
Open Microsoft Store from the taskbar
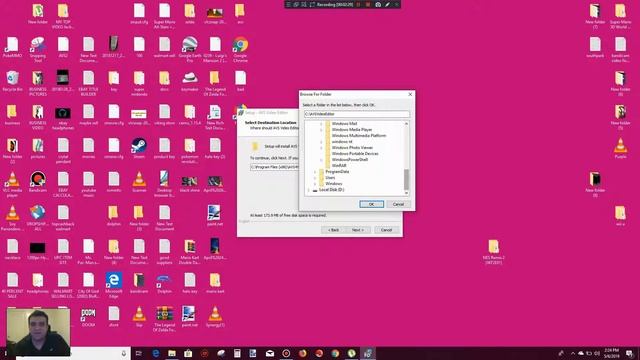[188, 353]
